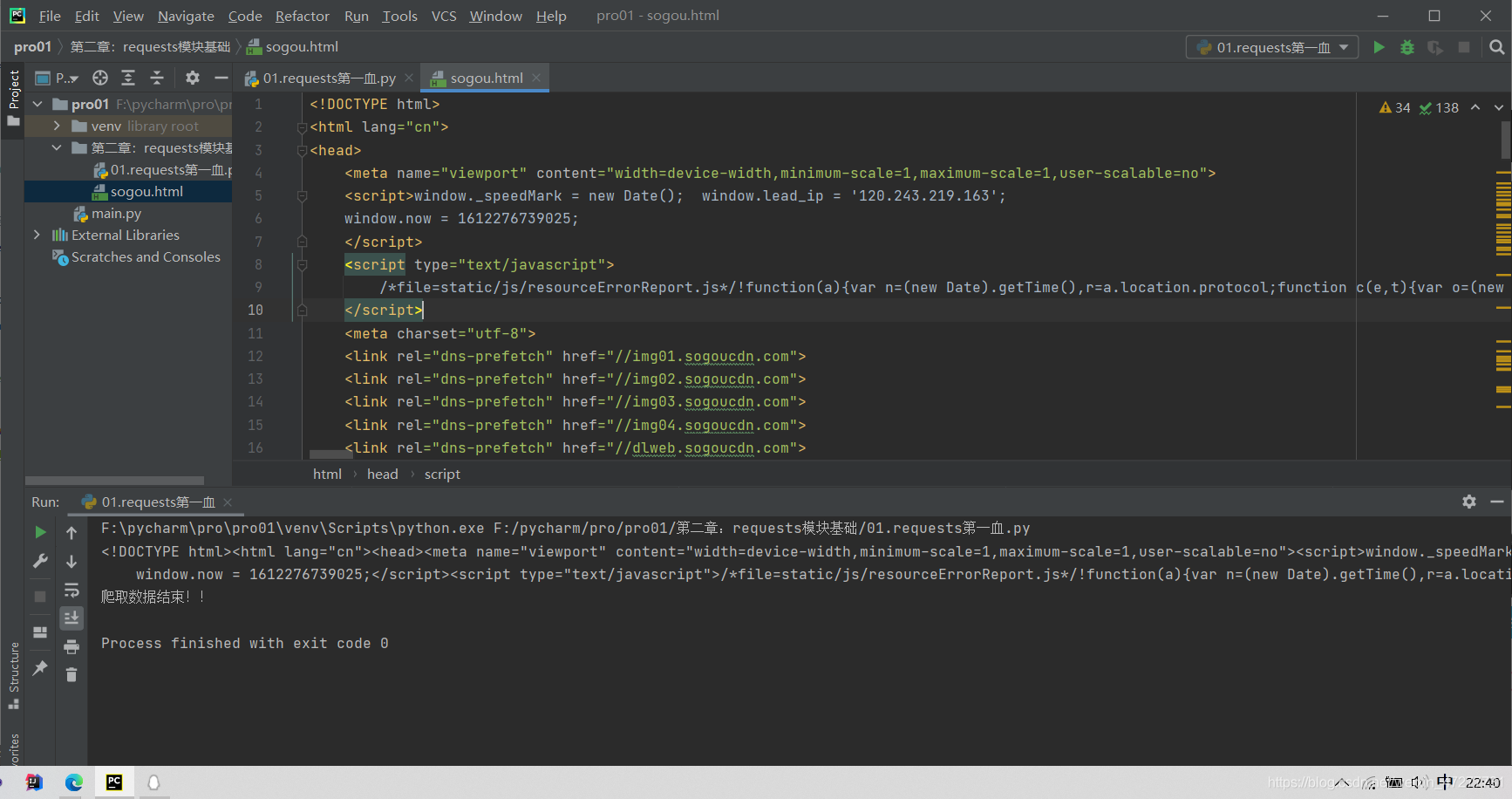1512x799 pixels.
Task: Fold the script block starting on line 8
Action: (x=302, y=264)
